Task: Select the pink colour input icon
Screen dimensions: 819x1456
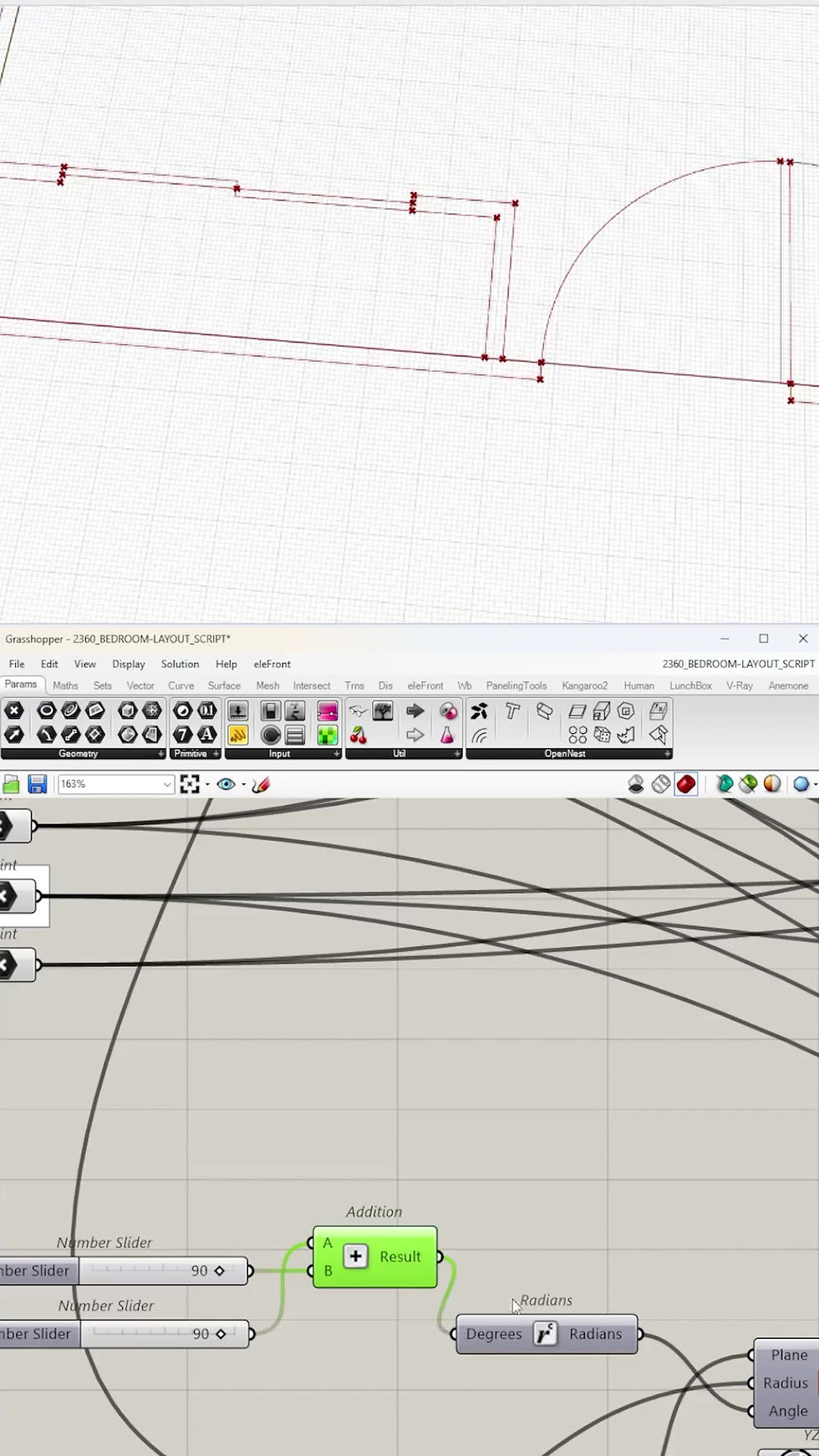Action: (x=328, y=710)
